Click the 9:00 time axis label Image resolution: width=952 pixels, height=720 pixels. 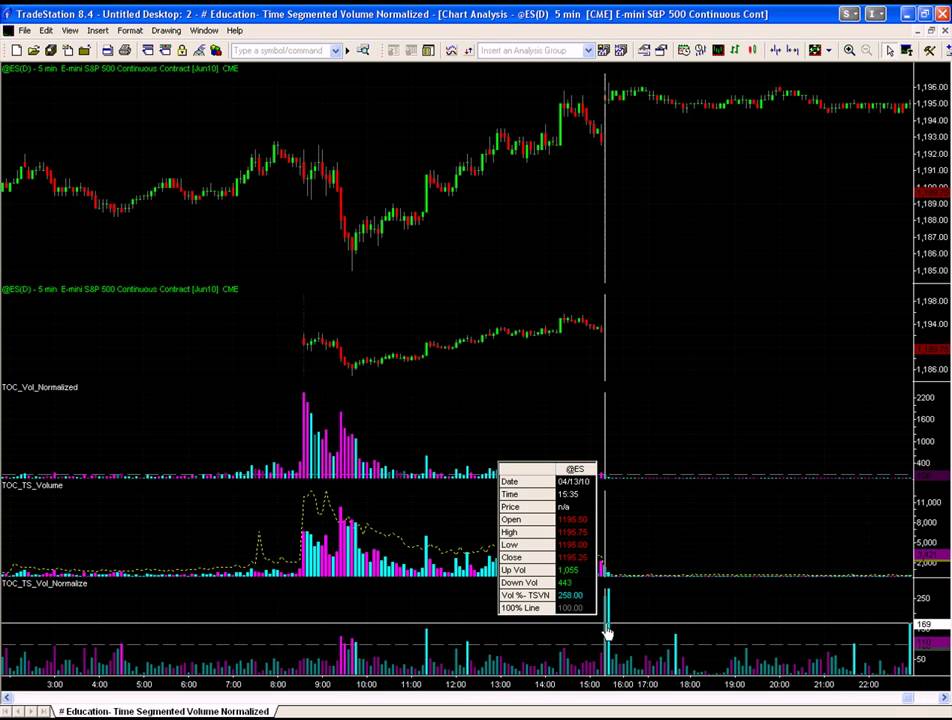click(322, 684)
